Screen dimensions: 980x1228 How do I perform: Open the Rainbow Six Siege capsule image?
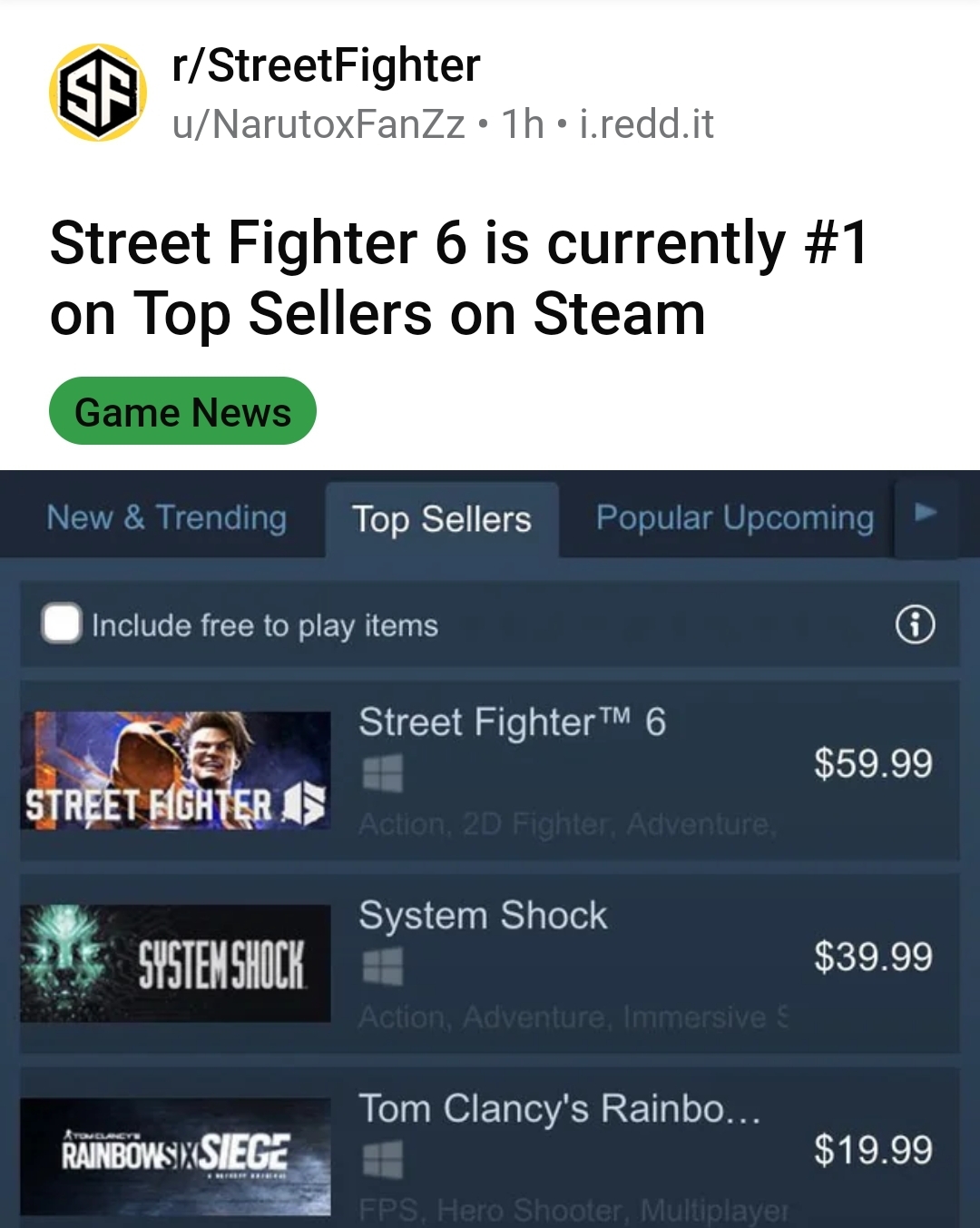(175, 1156)
